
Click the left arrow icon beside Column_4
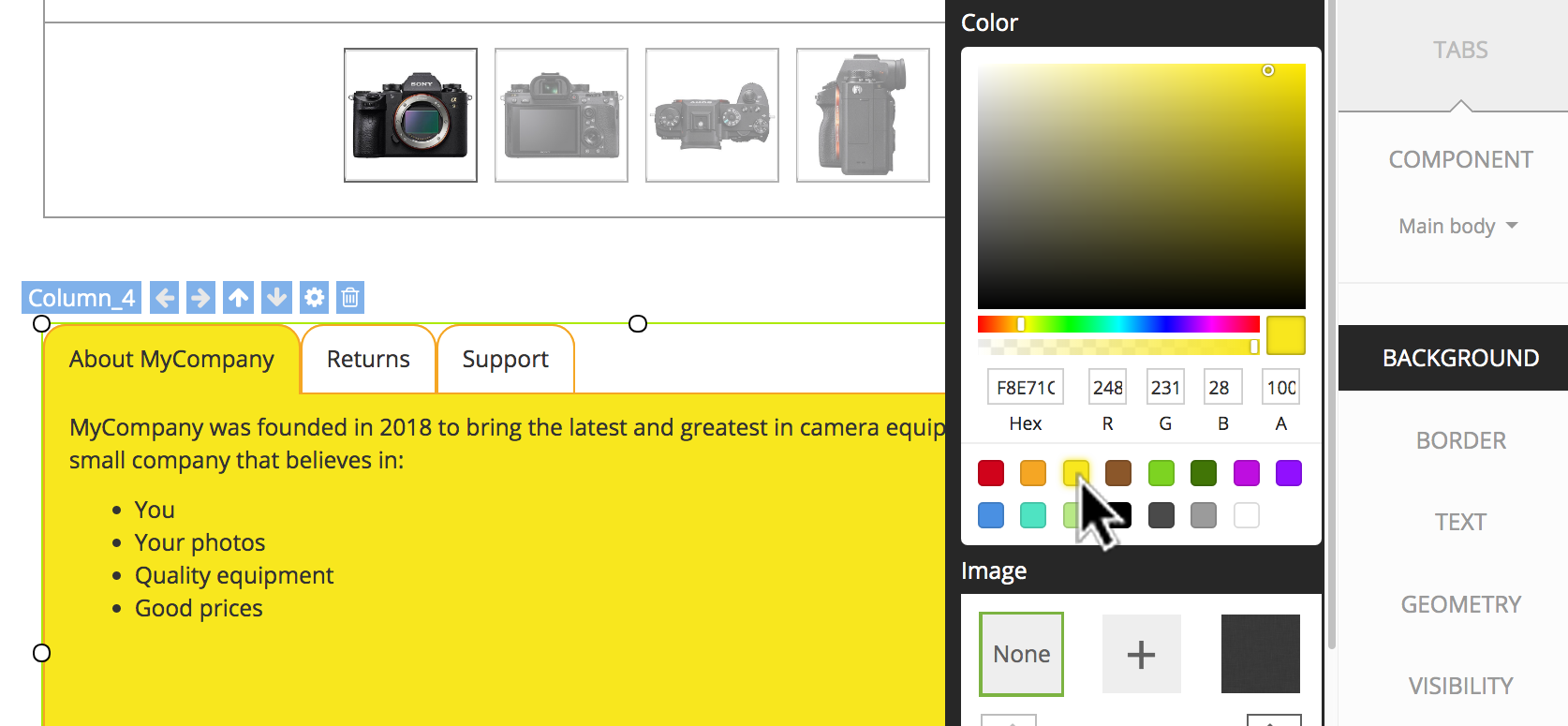[x=165, y=298]
